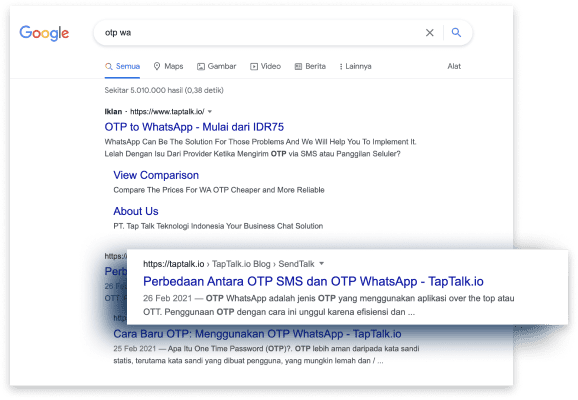Click the 'https://taptalk.io' breadcrumb in highlighted result
The height and width of the screenshot is (400, 578).
(x=174, y=264)
